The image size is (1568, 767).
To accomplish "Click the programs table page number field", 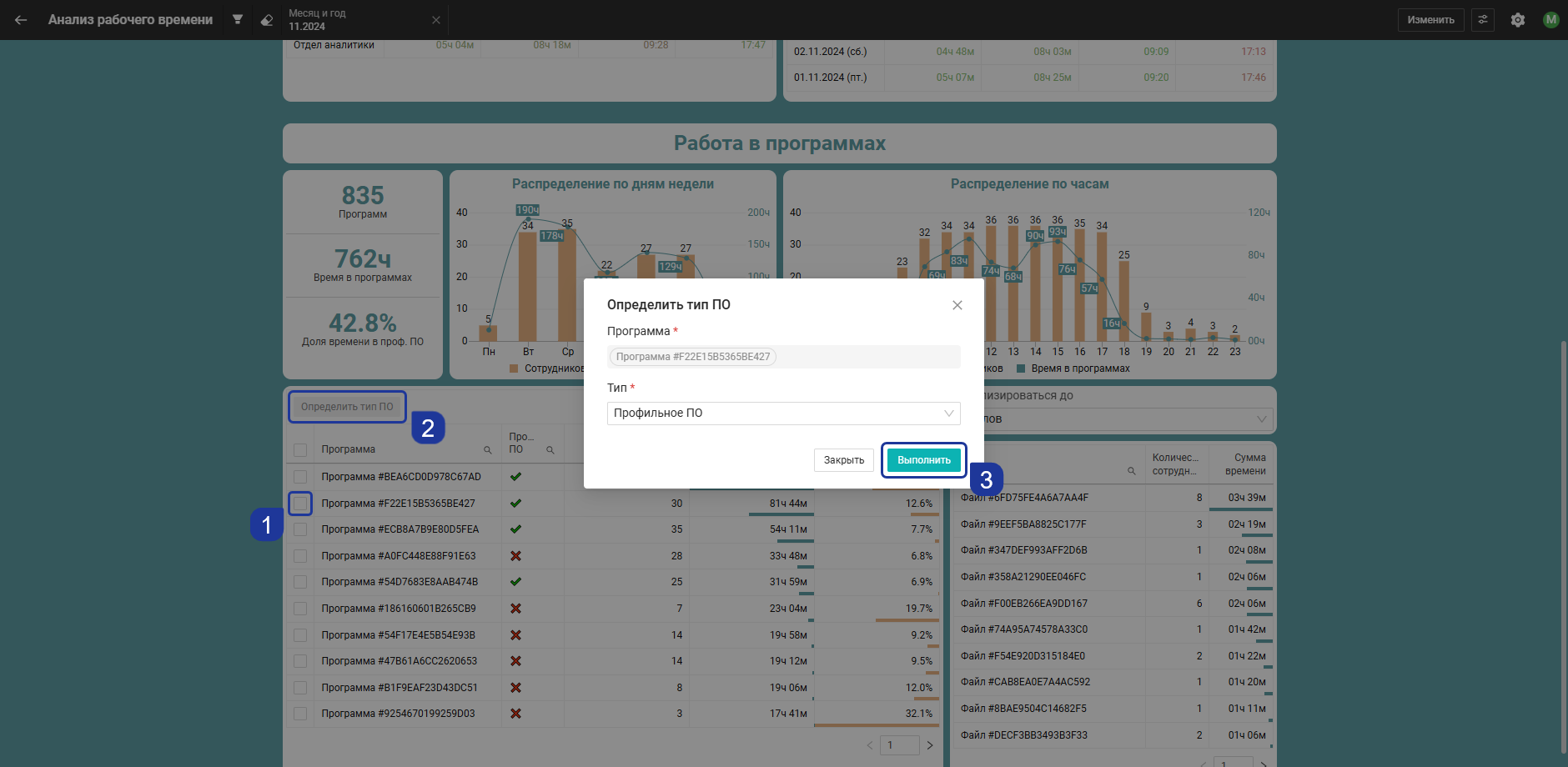I will tap(900, 745).
